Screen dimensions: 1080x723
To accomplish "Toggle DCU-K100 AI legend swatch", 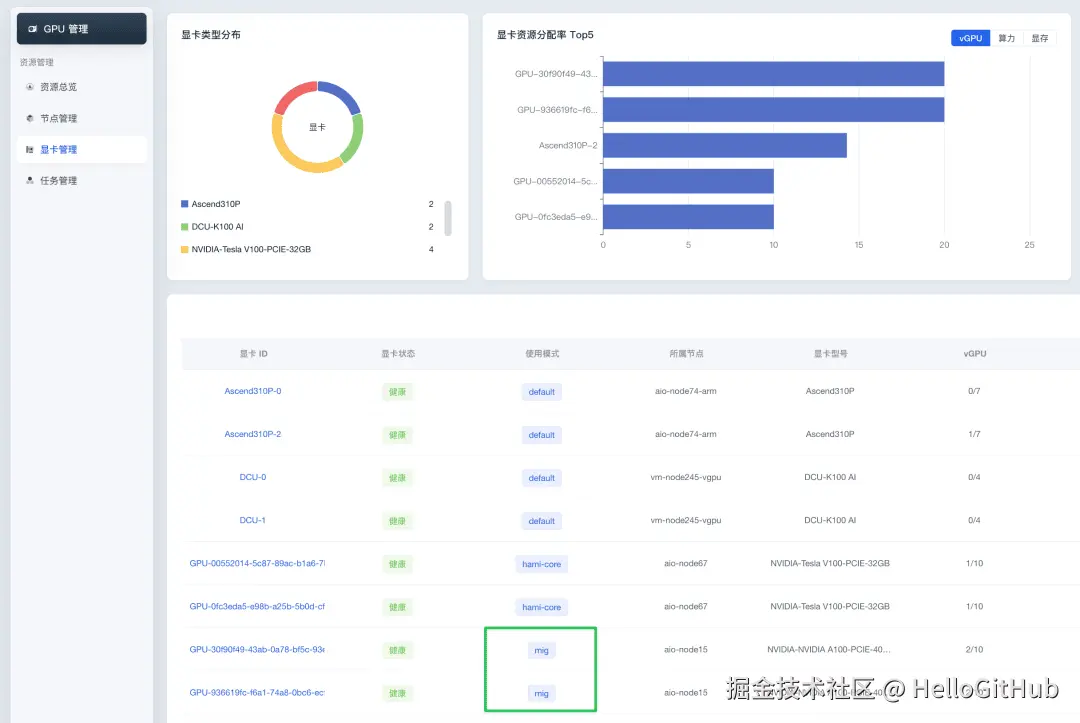I will (x=185, y=227).
